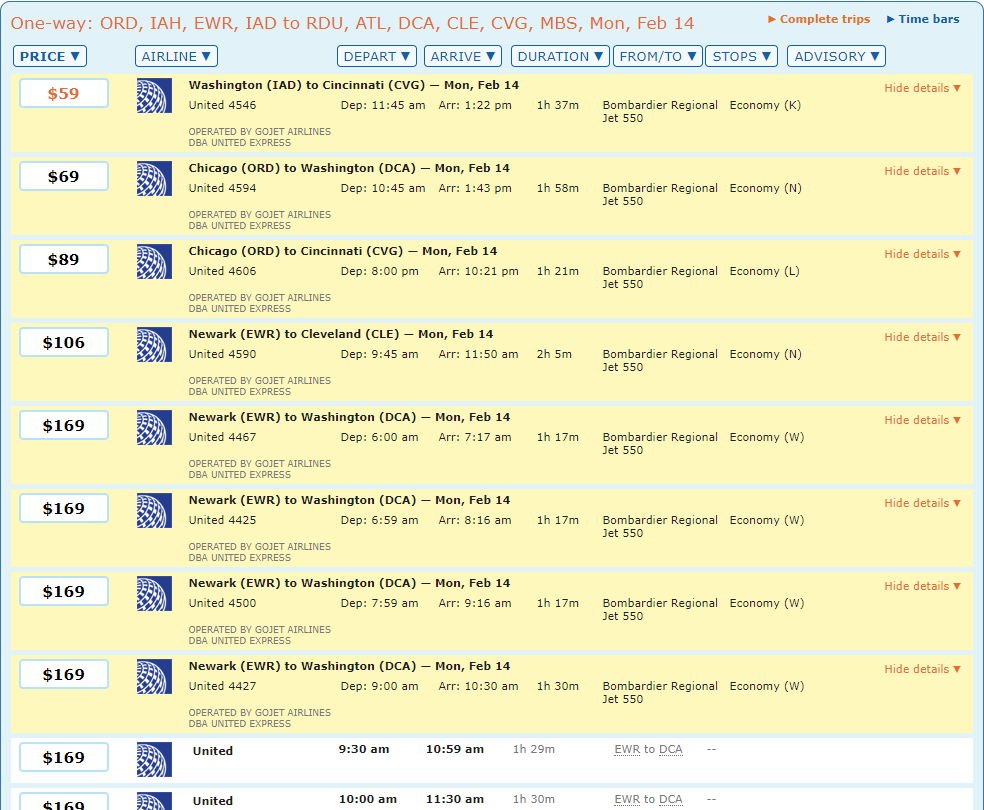Select the $59 fare button
This screenshot has width=984, height=810.
click(x=63, y=93)
